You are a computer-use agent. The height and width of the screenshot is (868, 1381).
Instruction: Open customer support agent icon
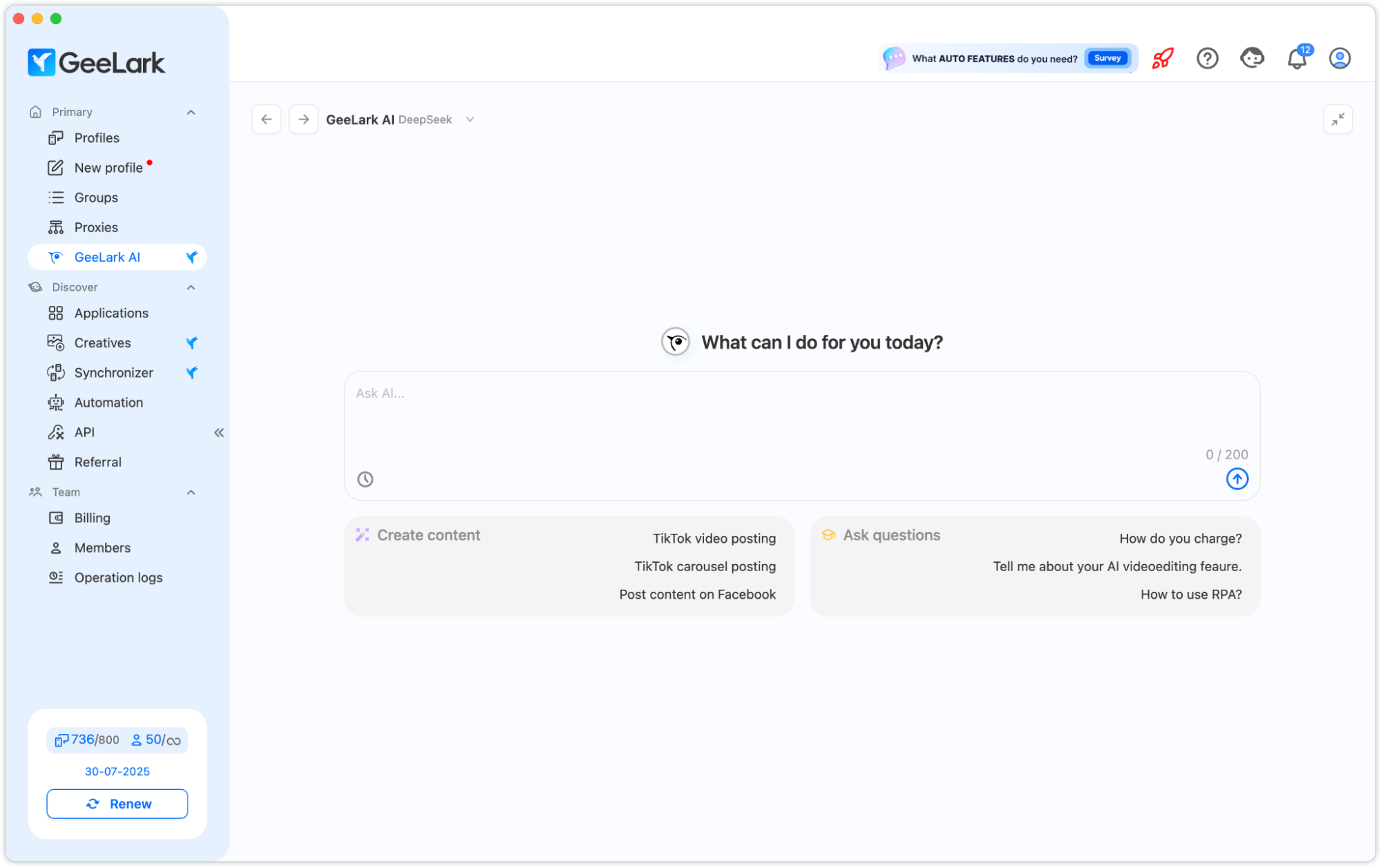pyautogui.click(x=1252, y=58)
